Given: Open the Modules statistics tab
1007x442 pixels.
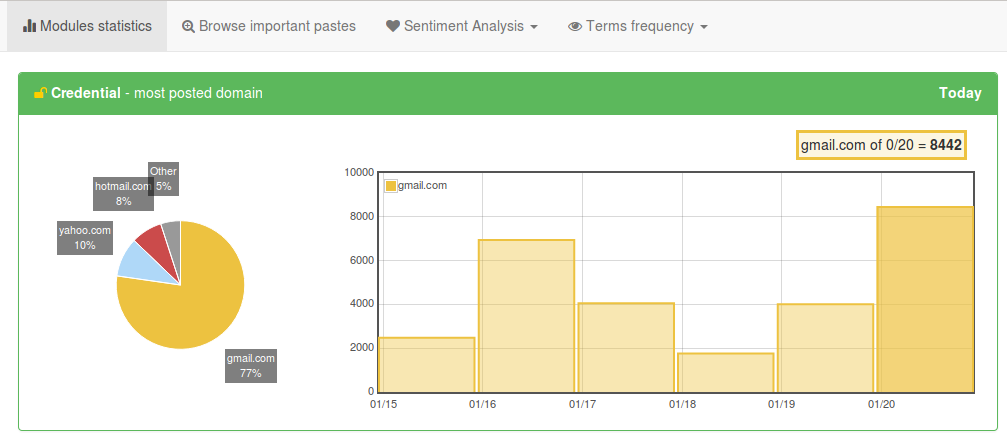Looking at the screenshot, I should 87,26.
